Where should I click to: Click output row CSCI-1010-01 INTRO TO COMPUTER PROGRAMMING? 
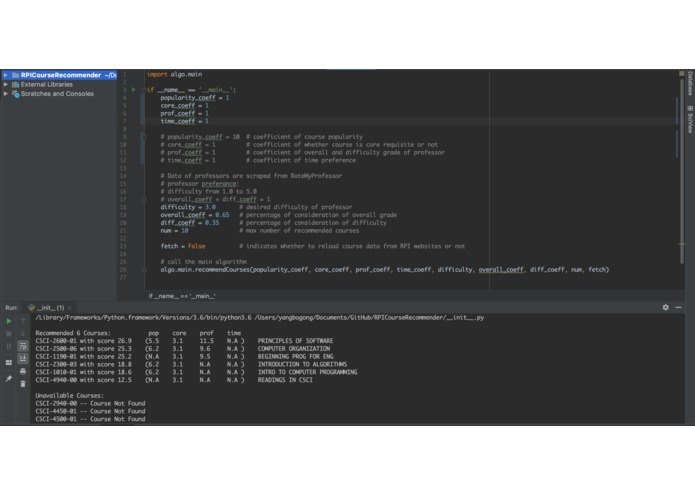coord(196,372)
